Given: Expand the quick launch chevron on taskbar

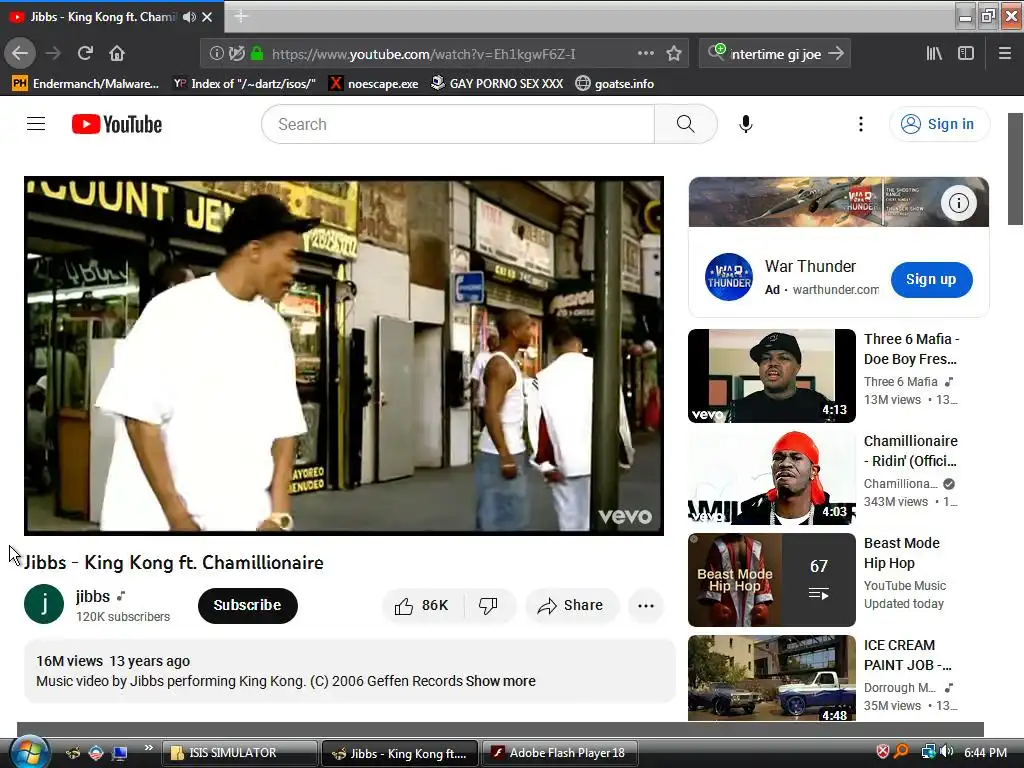Looking at the screenshot, I should 148,748.
